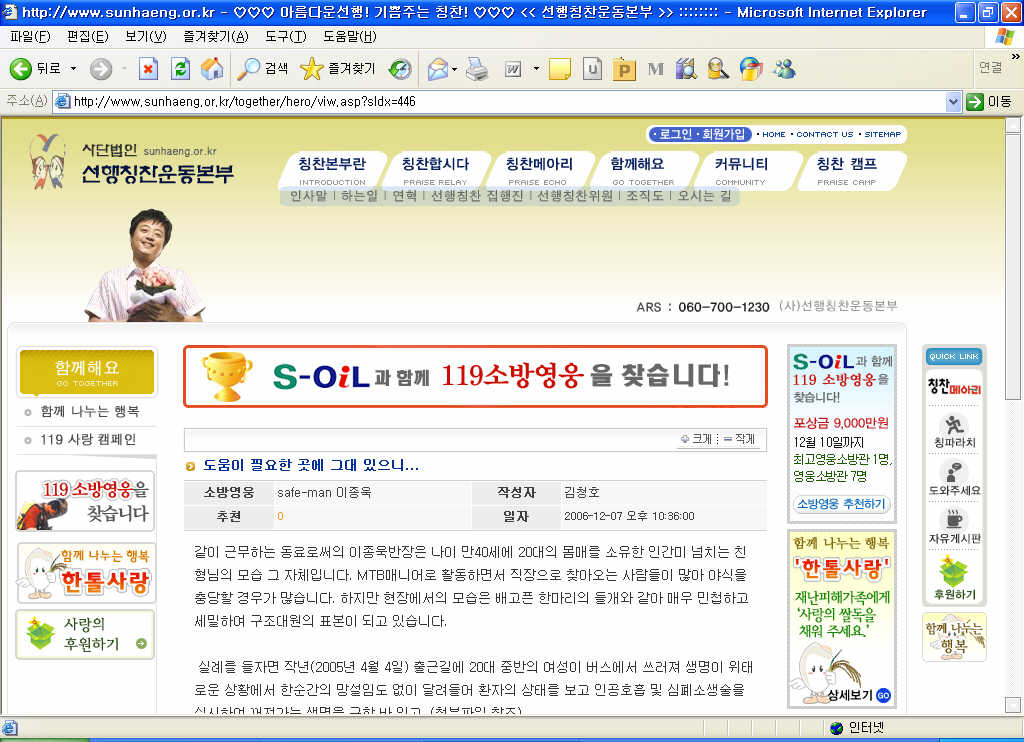
Task: Open 칭찬합시다 Praise Relay tab
Action: (436, 170)
